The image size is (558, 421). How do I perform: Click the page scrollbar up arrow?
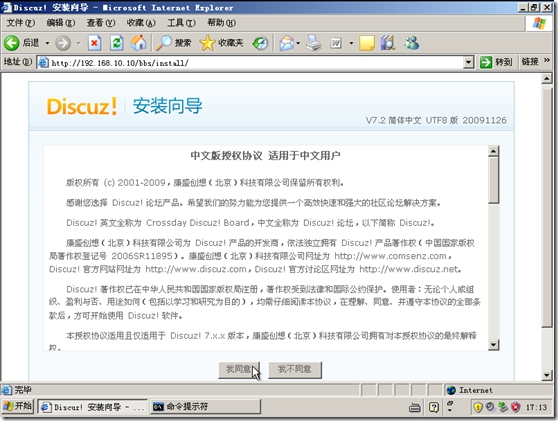click(x=547, y=79)
